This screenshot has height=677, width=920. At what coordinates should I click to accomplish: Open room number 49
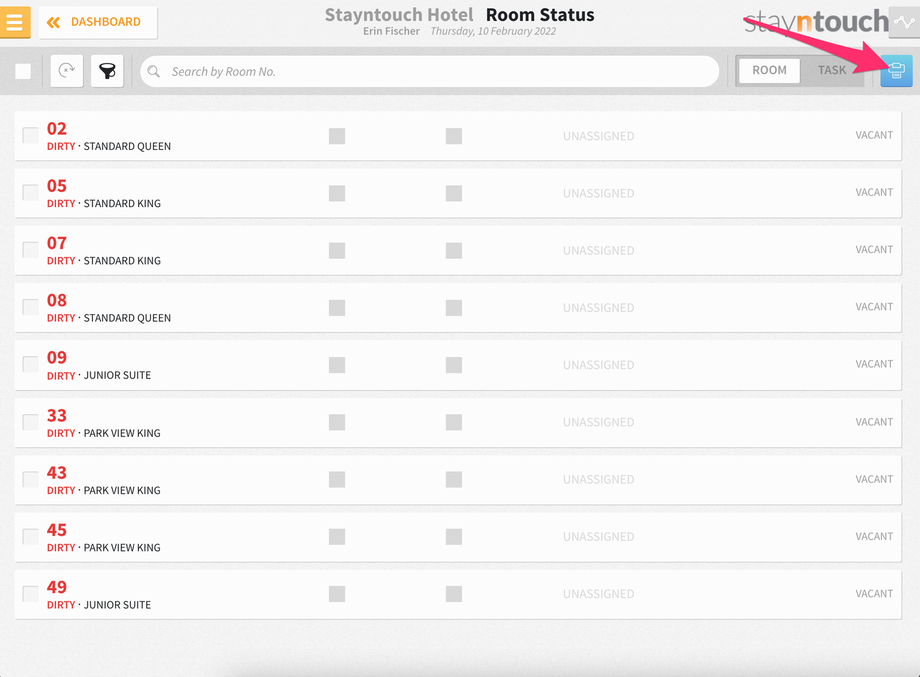[57, 587]
